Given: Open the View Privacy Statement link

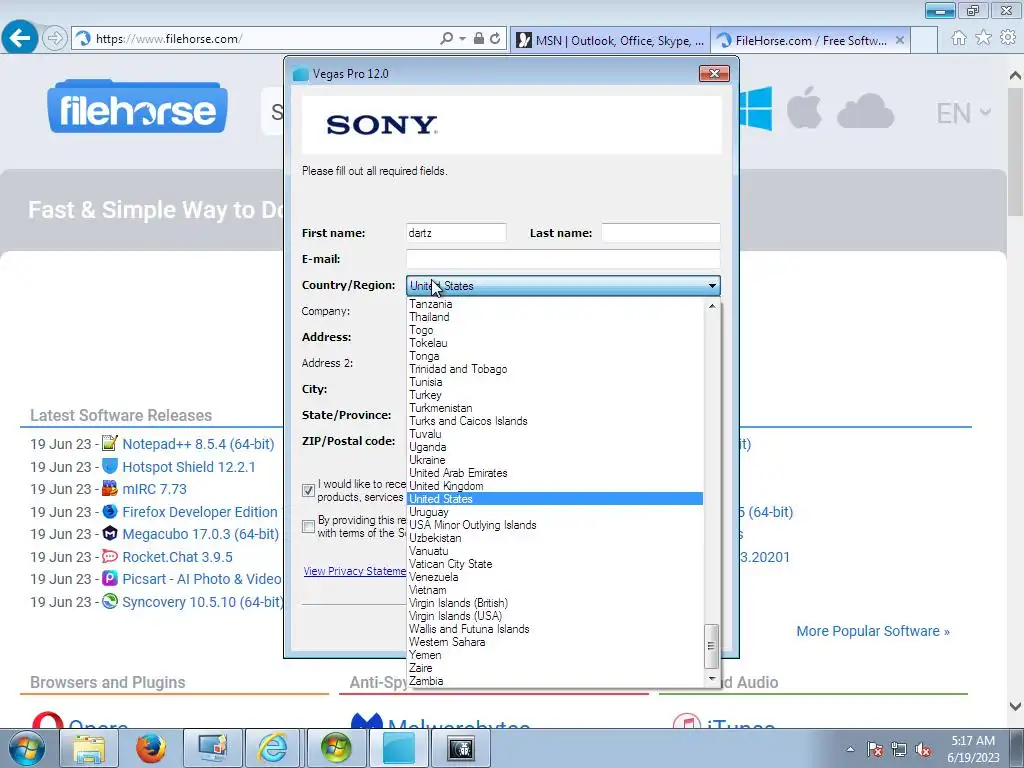Looking at the screenshot, I should [x=355, y=571].
